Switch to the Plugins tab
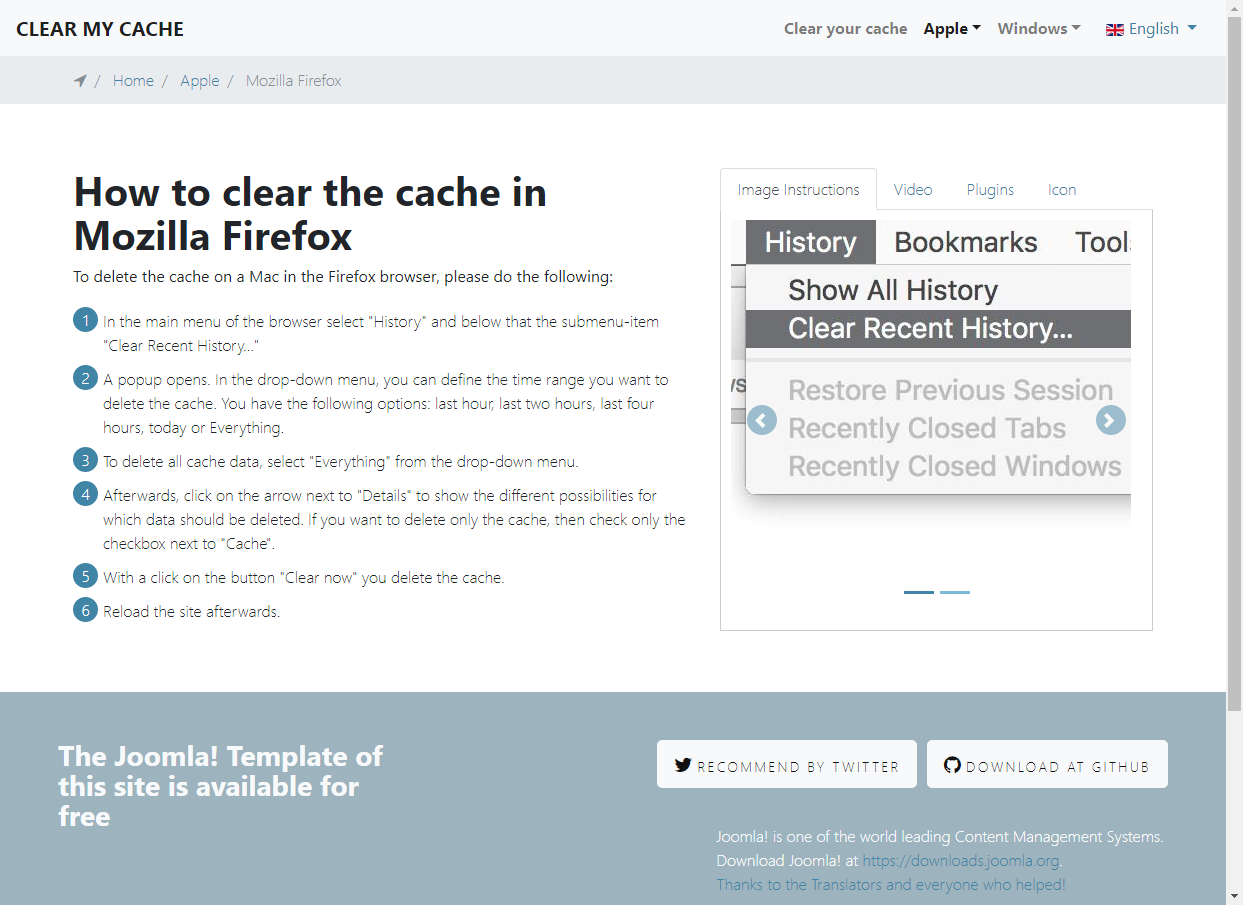 pyautogui.click(x=990, y=190)
